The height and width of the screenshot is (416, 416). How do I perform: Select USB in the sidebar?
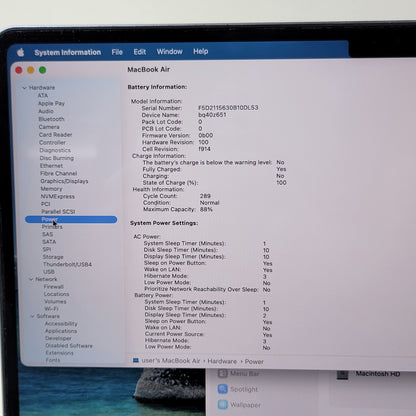(x=49, y=272)
